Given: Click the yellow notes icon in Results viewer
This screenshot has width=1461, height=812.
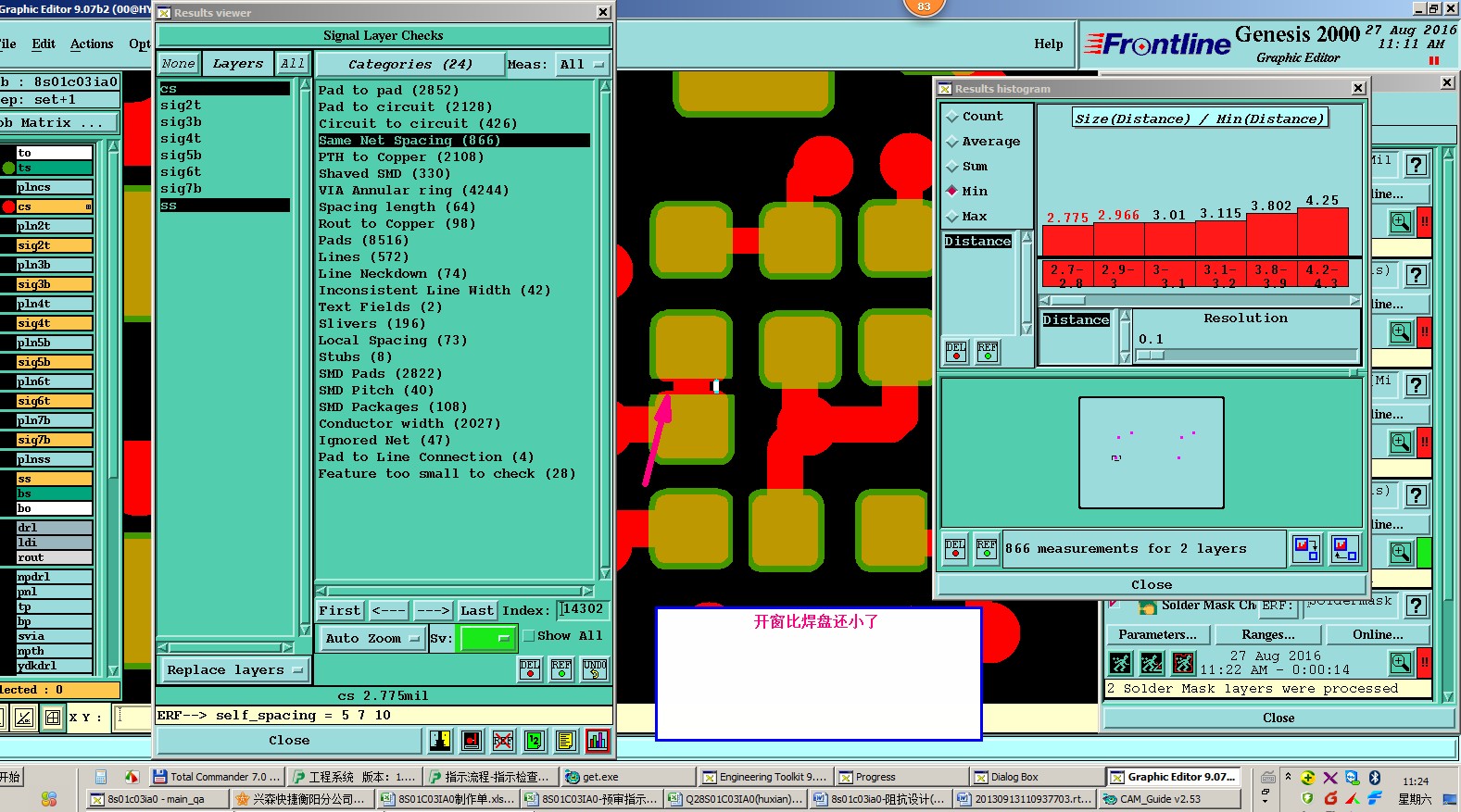Looking at the screenshot, I should pos(566,741).
